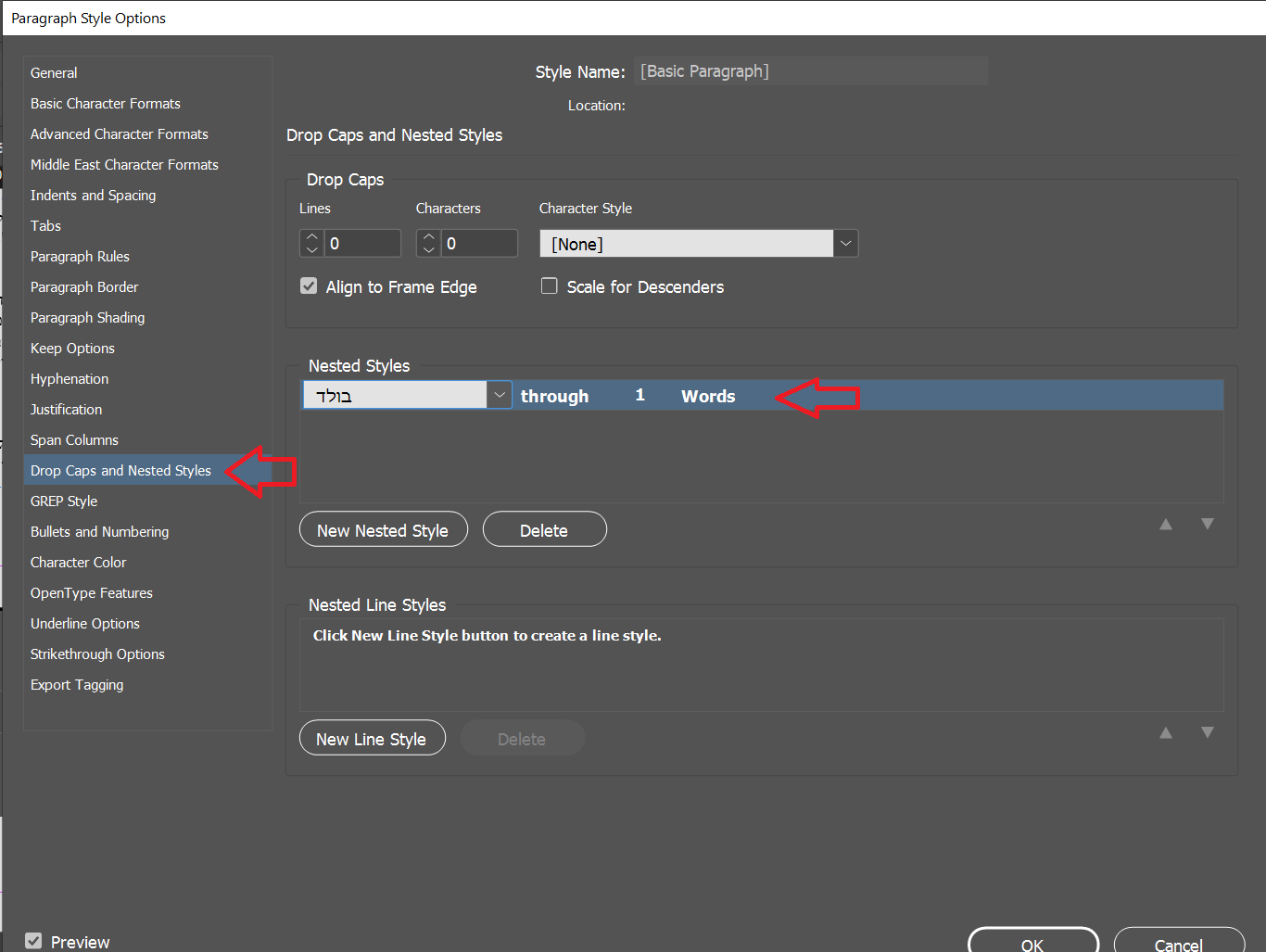Toggle the Preview checkbox
The height and width of the screenshot is (952, 1266).
point(33,941)
